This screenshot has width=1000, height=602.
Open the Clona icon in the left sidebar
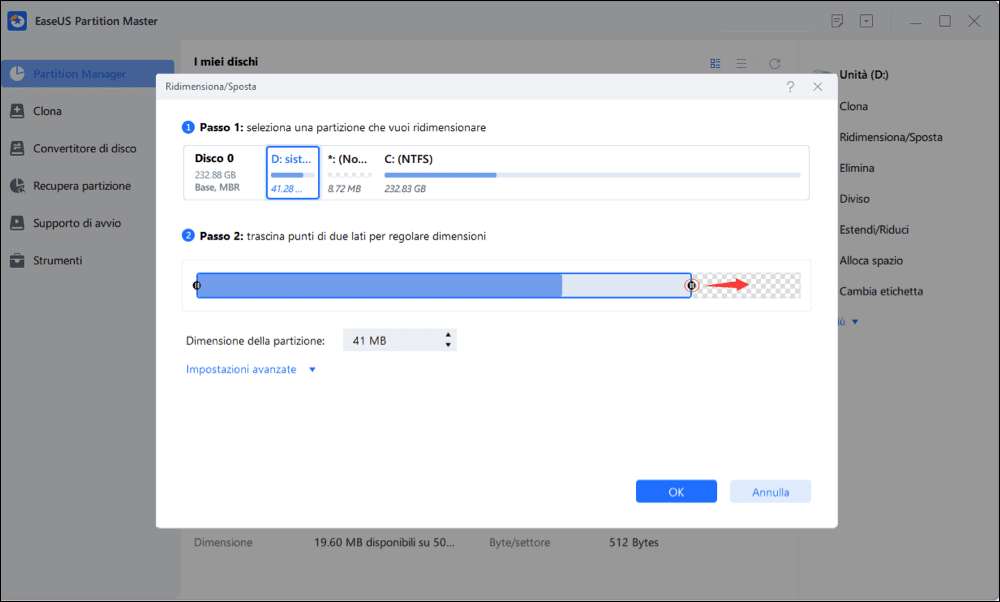pos(17,111)
